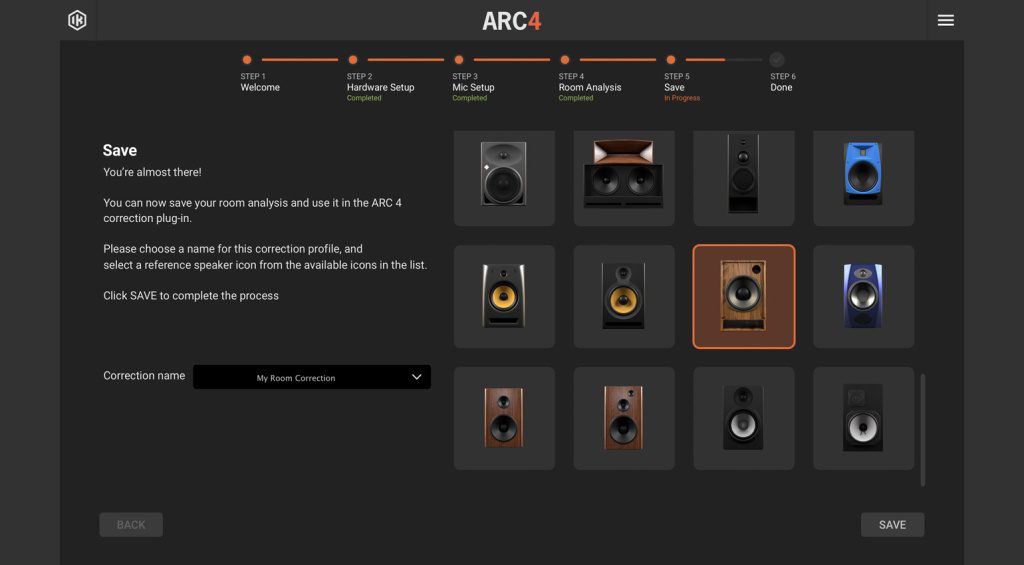
Task: Open Step 4 Room Analysis
Action: point(565,60)
